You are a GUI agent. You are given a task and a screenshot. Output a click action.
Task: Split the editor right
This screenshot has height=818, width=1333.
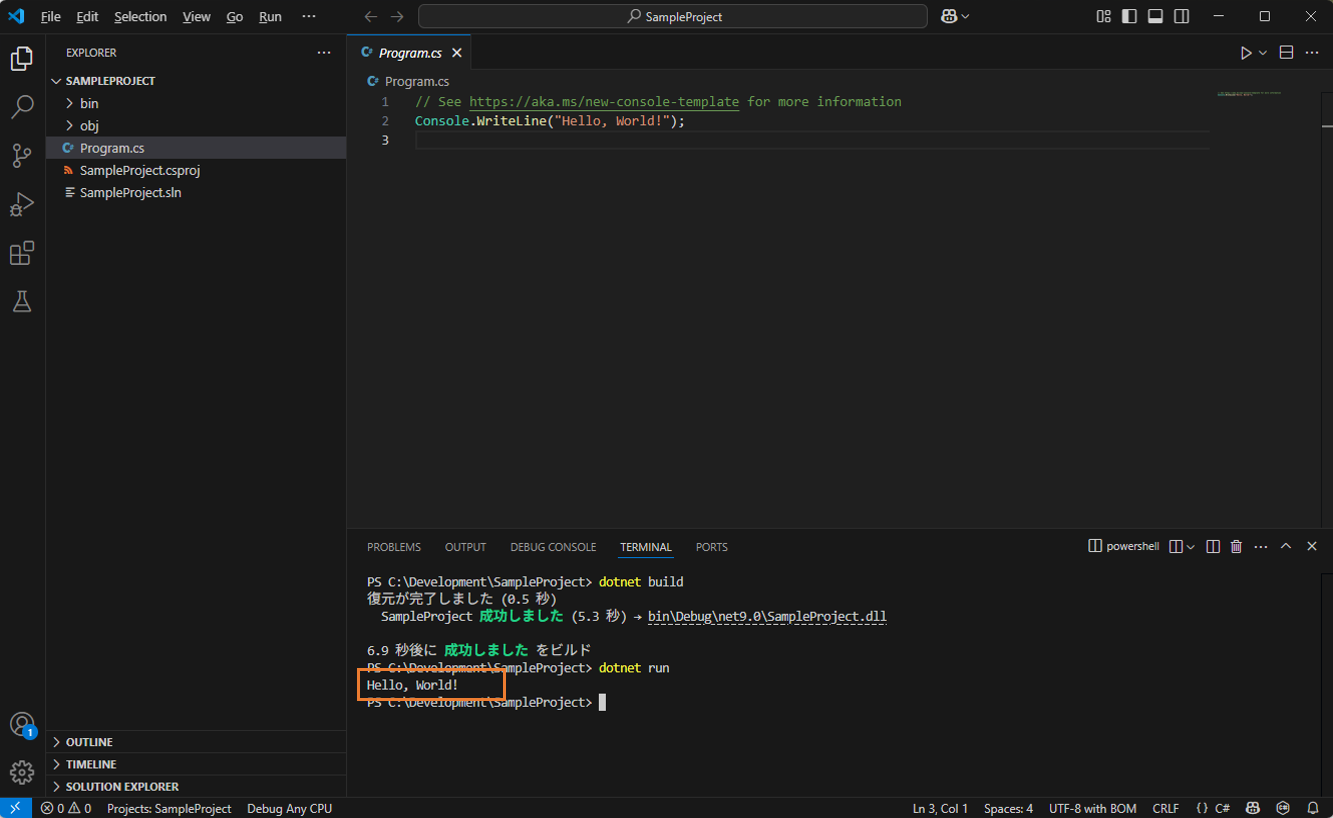tap(1286, 53)
